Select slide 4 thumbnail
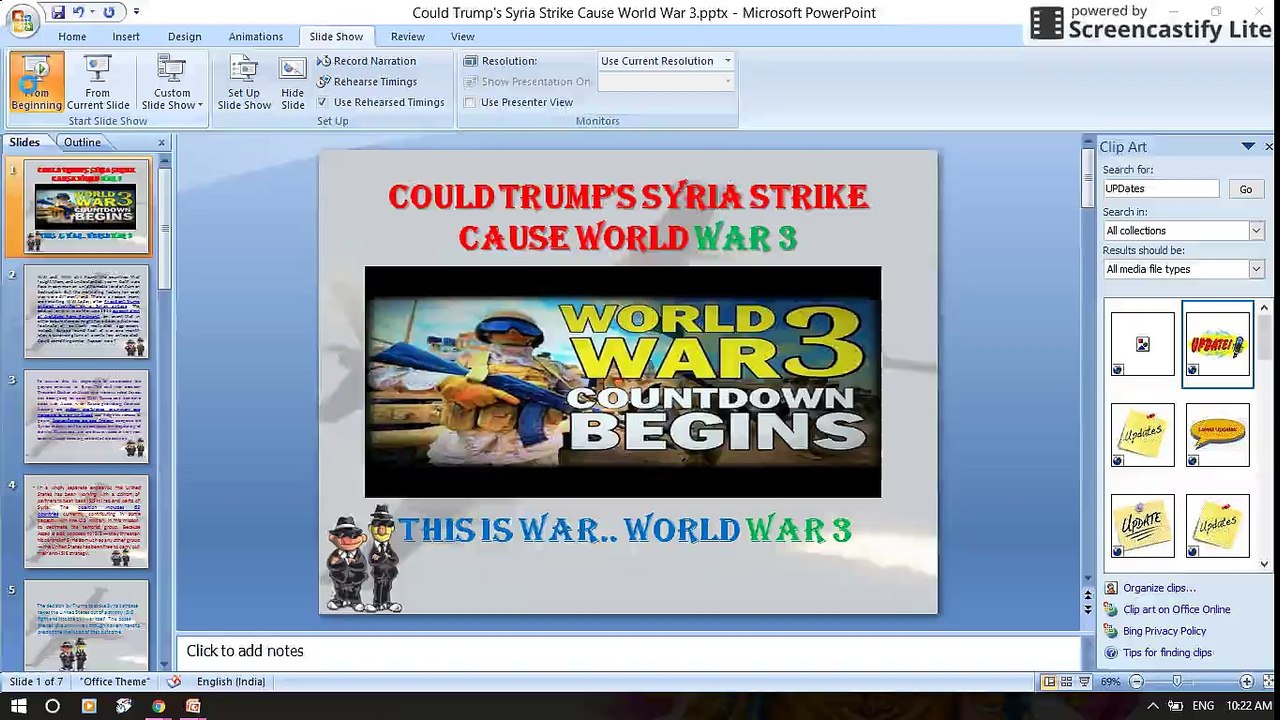The height and width of the screenshot is (720, 1280). click(87, 522)
